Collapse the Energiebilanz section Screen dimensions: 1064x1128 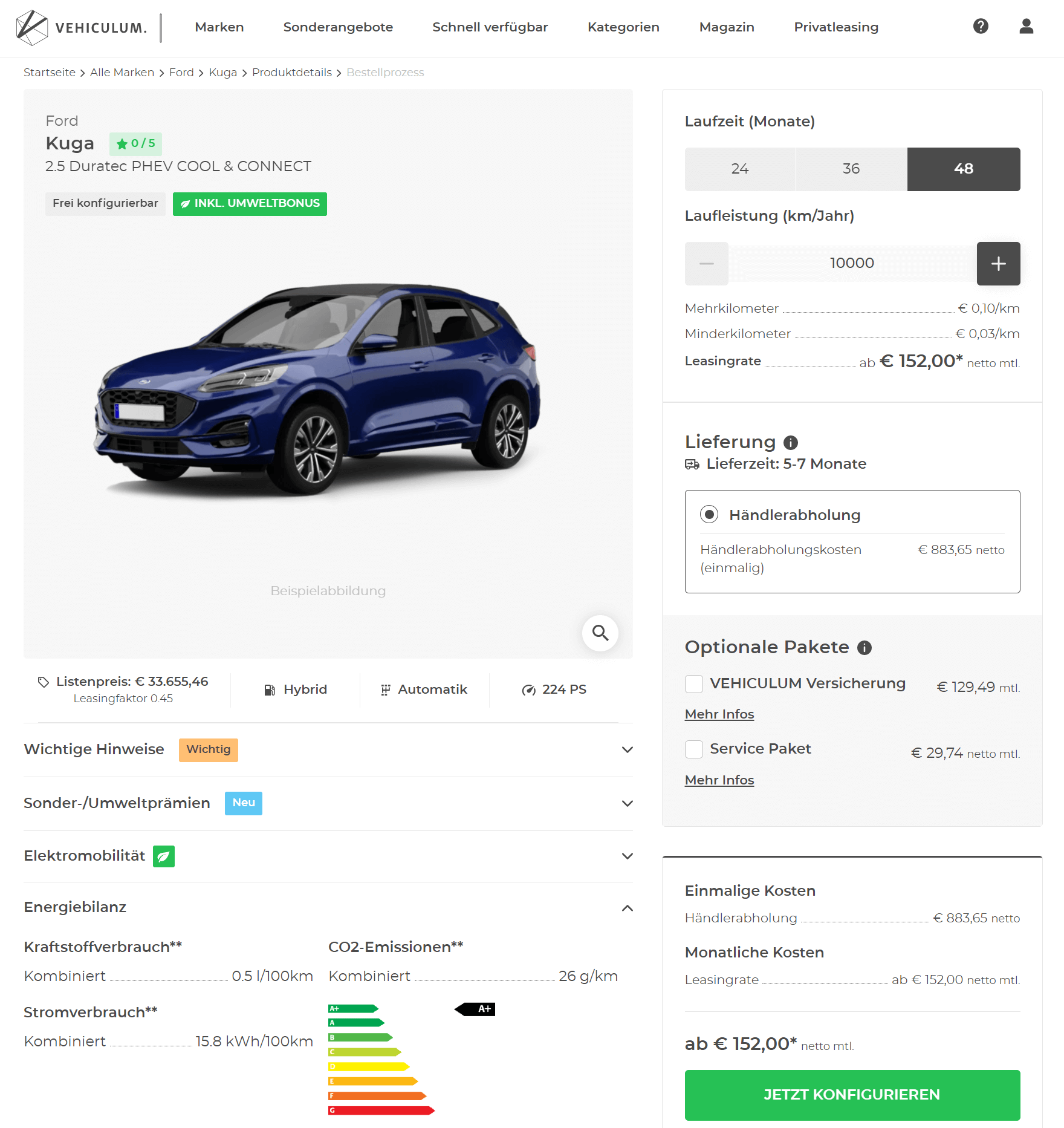328,908
